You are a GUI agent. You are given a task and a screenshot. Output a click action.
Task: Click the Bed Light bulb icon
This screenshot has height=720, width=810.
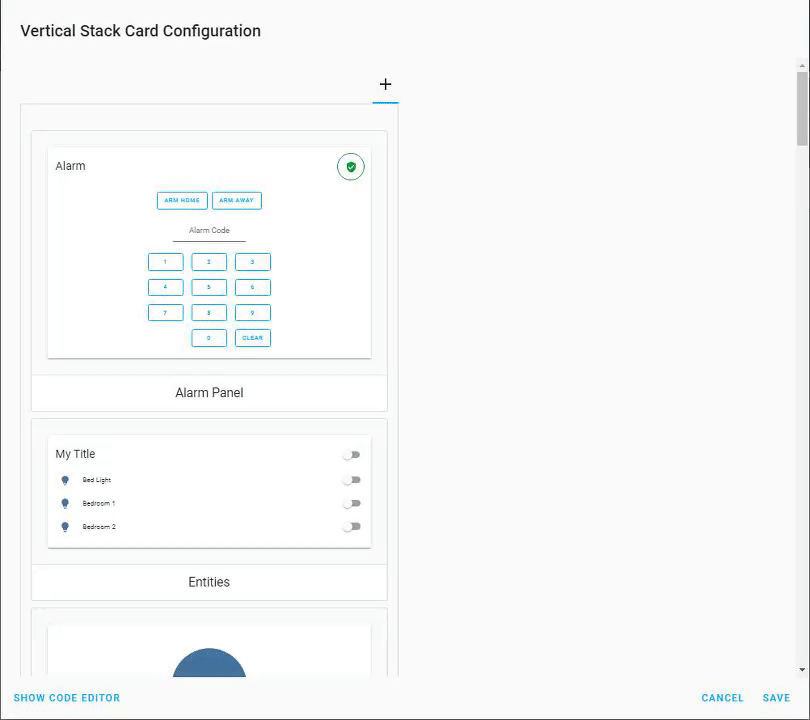point(65,480)
